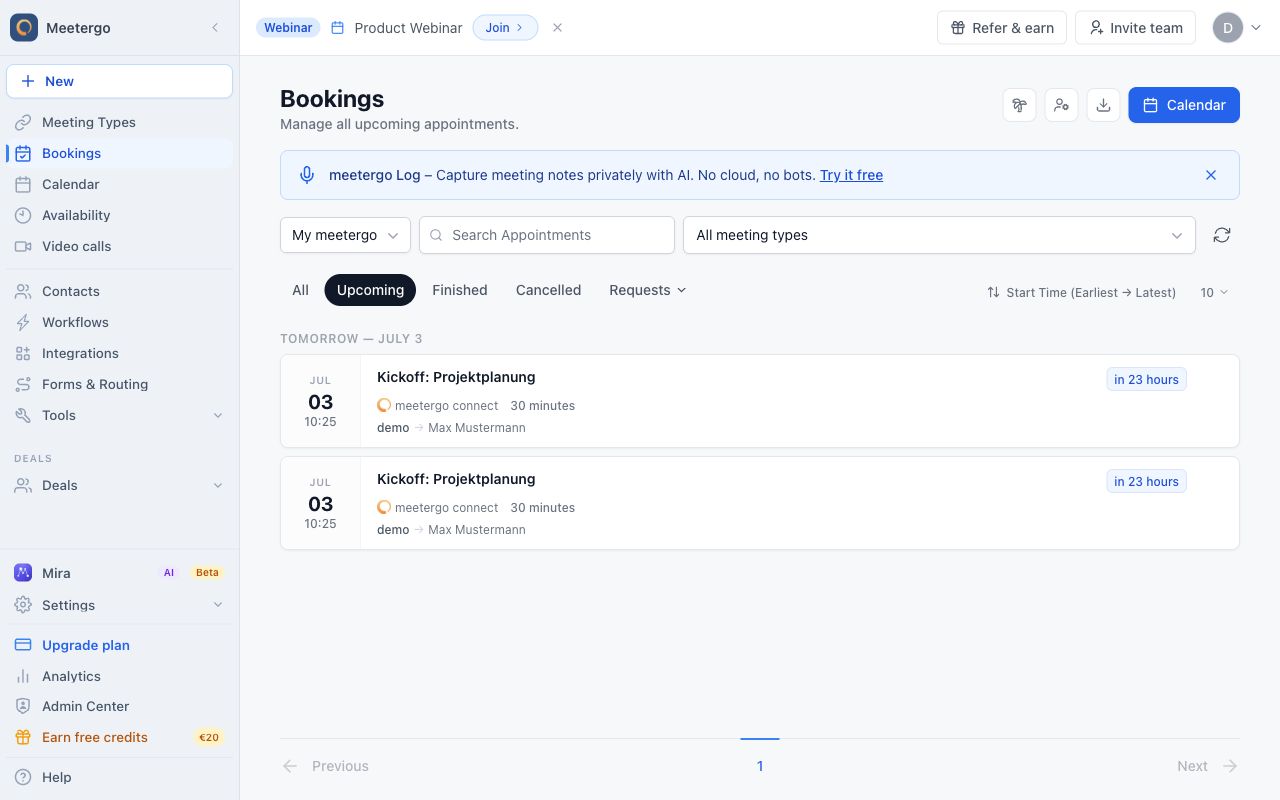Refresh the bookings list
This screenshot has width=1280, height=800.
click(x=1222, y=235)
